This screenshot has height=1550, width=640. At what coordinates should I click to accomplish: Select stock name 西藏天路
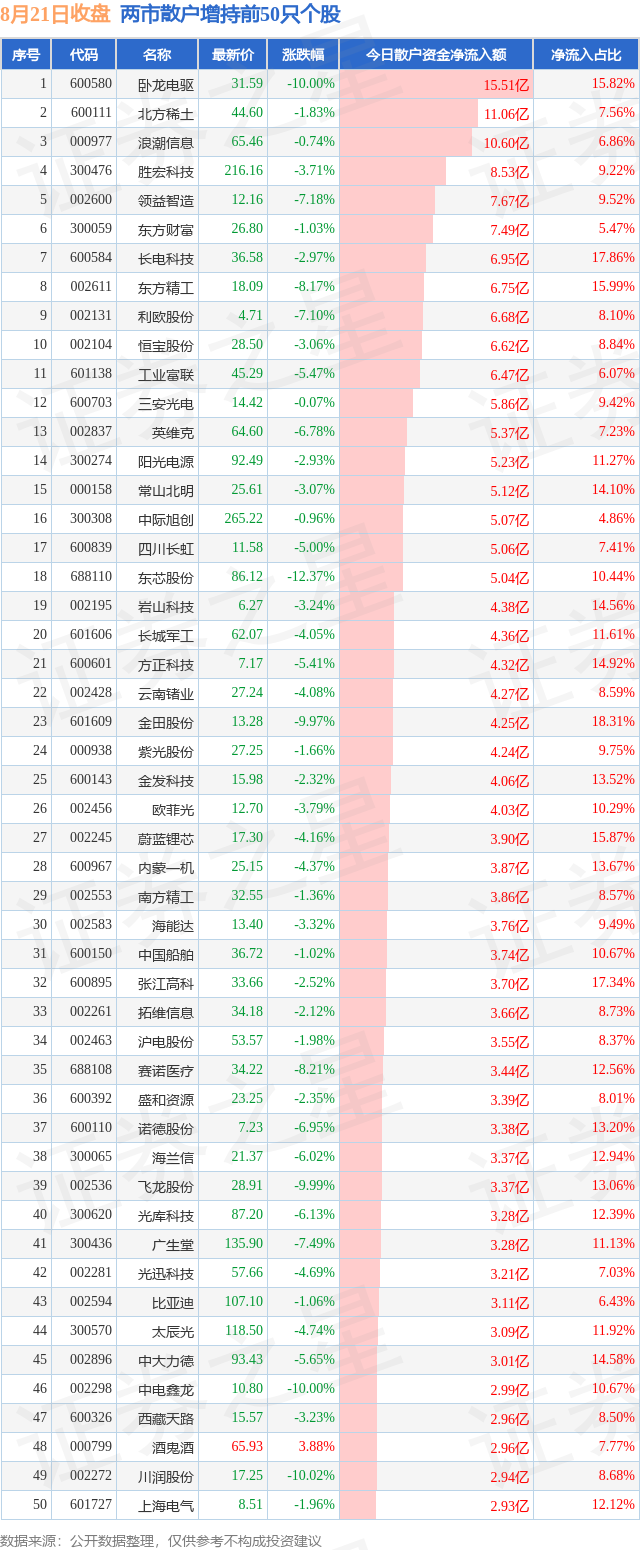pos(166,1418)
